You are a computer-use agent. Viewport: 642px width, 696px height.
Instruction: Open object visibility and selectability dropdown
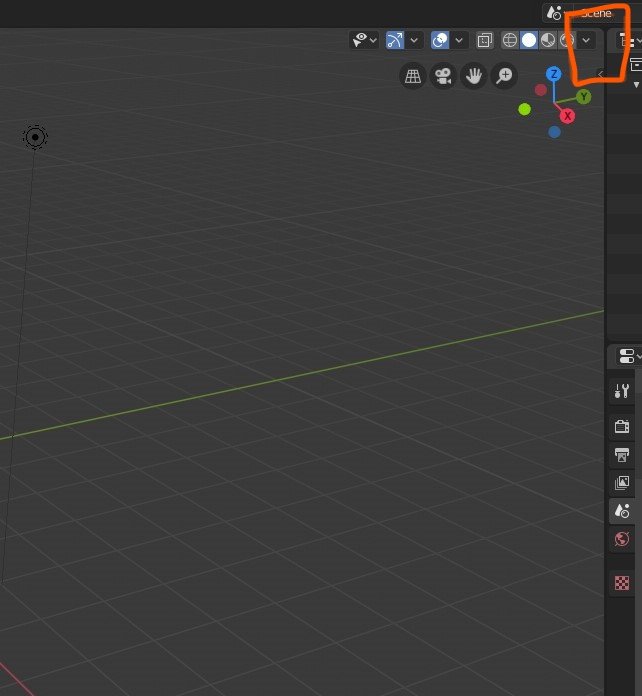(x=363, y=40)
